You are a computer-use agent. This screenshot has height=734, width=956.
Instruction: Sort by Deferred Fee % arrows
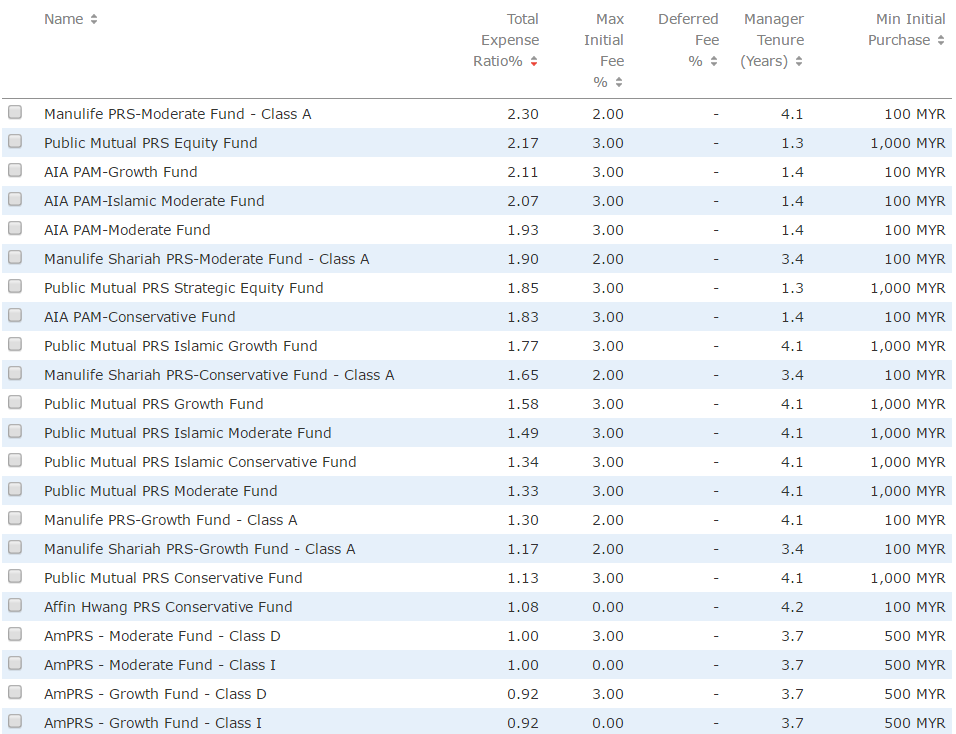coord(714,62)
